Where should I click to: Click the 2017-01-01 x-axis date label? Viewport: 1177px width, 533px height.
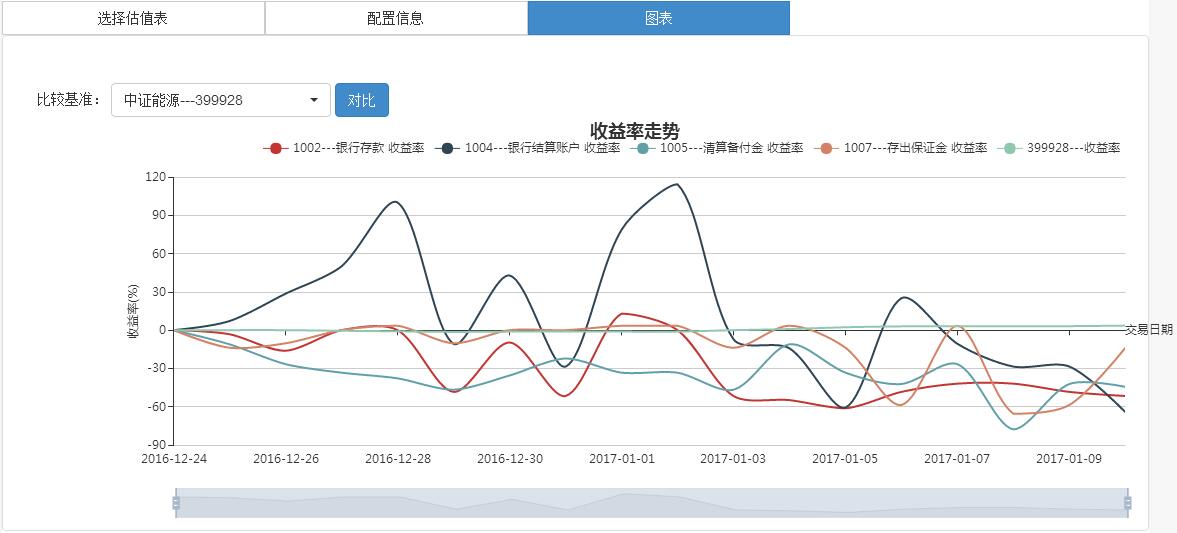point(622,459)
